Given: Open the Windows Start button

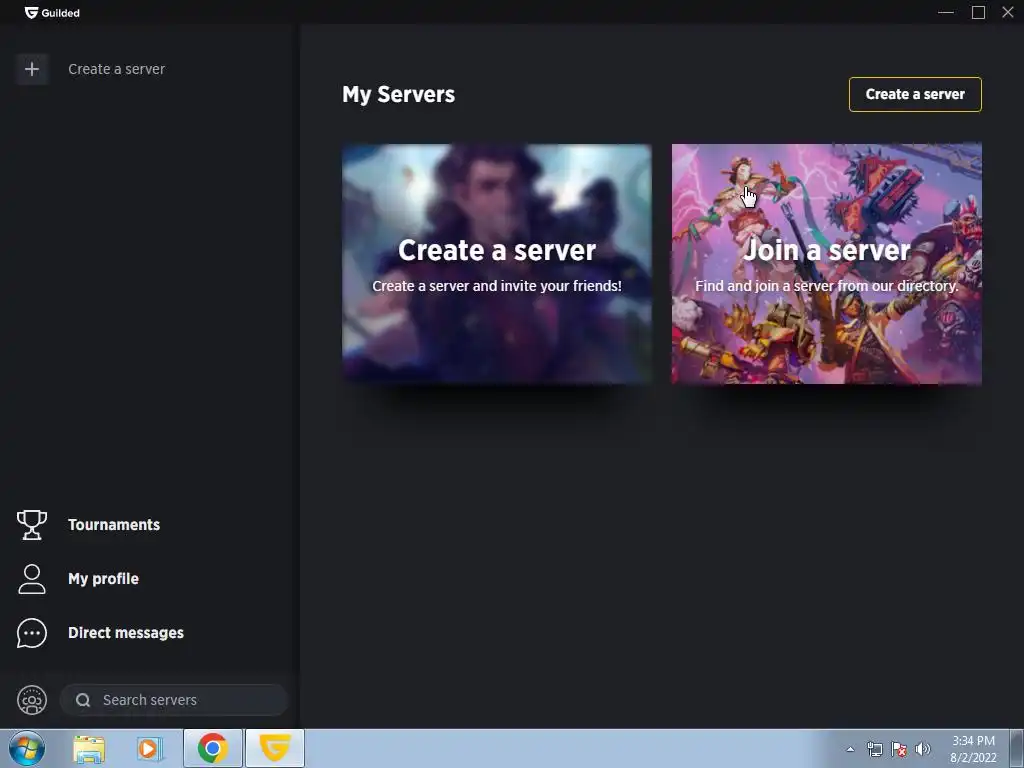Looking at the screenshot, I should 27,748.
